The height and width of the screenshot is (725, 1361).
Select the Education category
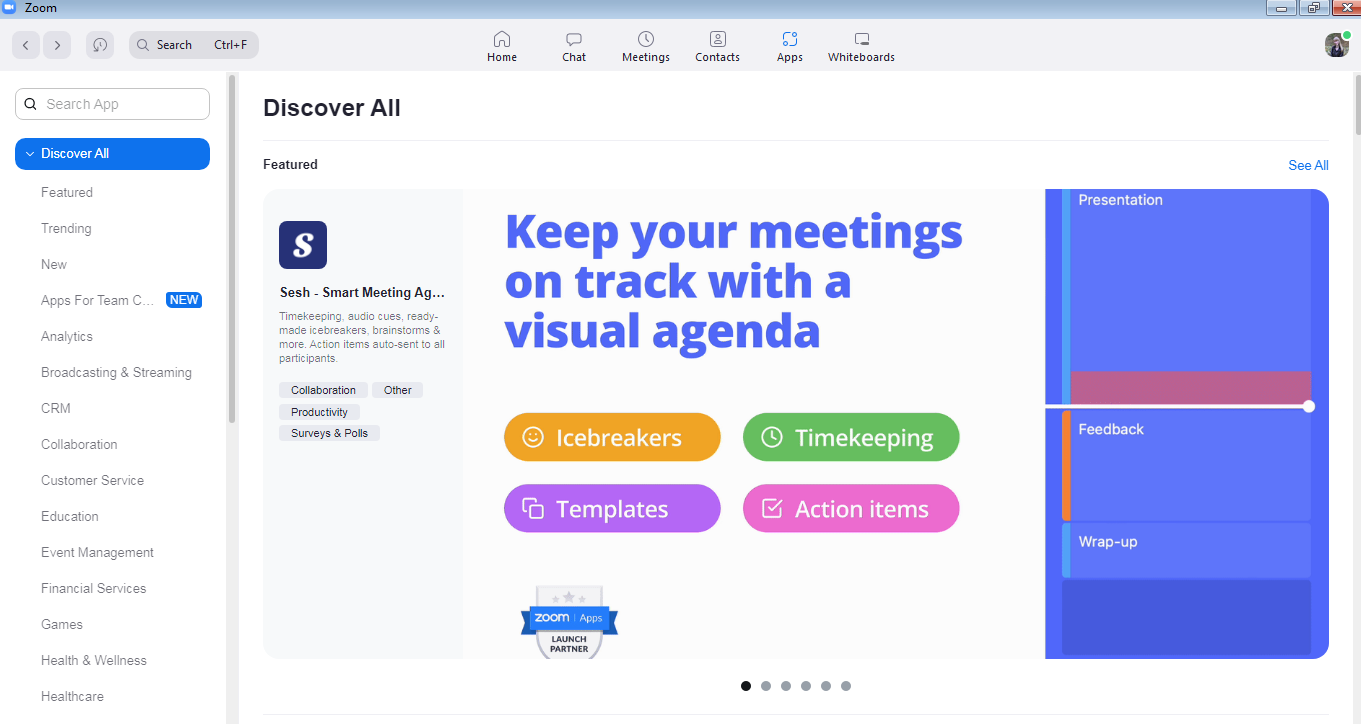[x=70, y=516]
